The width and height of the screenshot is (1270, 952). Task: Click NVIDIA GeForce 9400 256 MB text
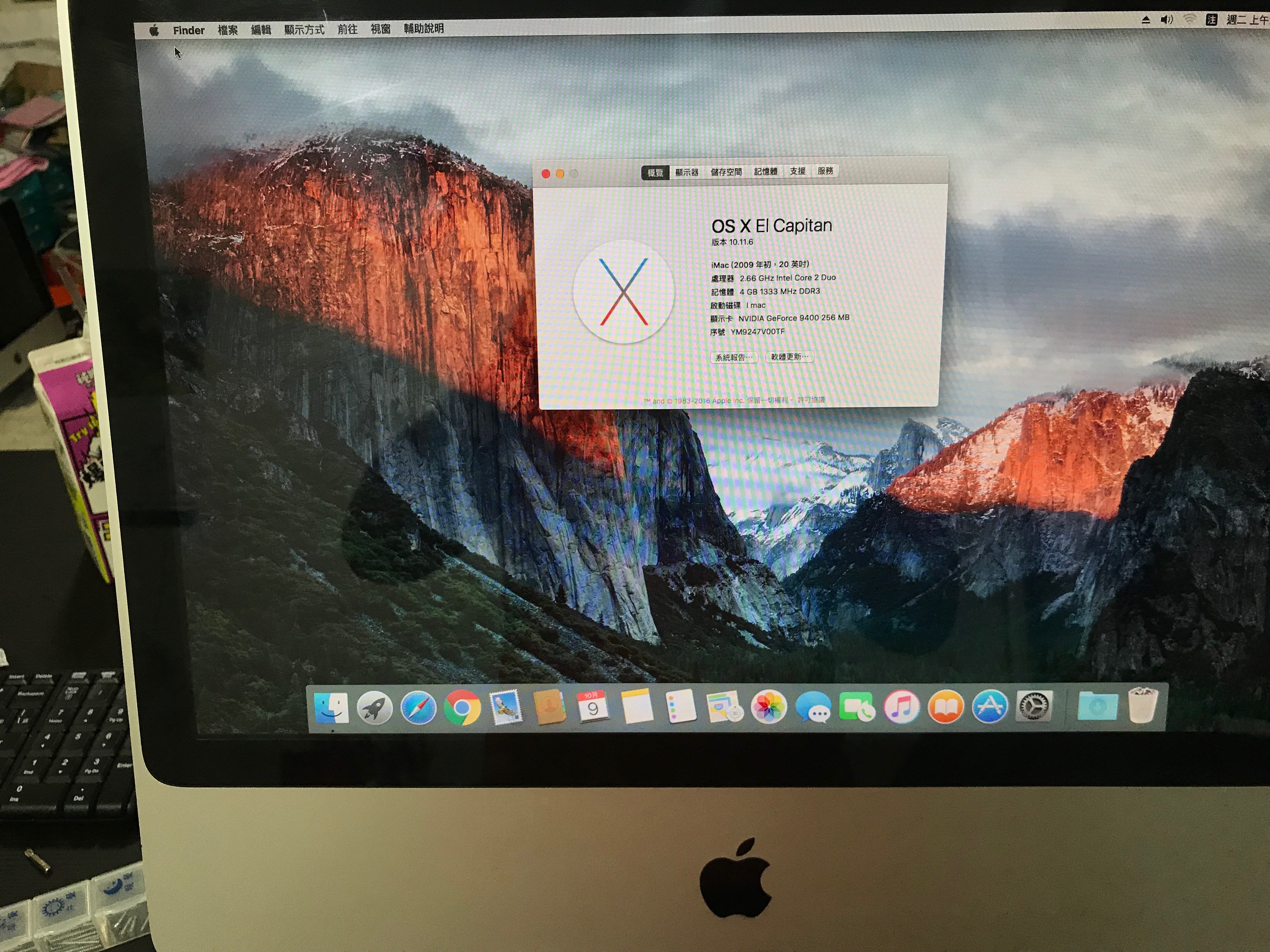click(x=794, y=318)
